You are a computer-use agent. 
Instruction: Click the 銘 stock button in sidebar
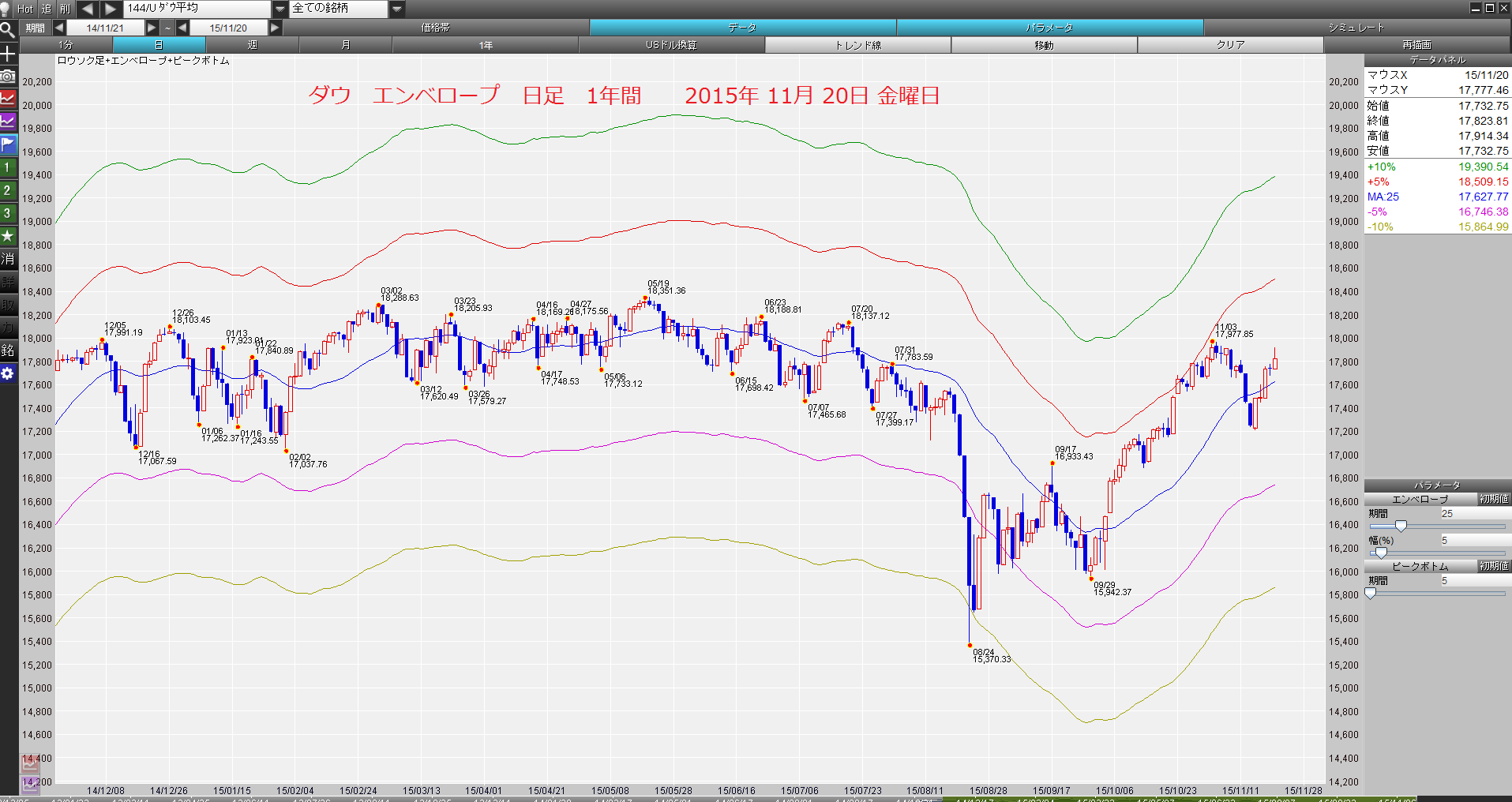point(8,350)
